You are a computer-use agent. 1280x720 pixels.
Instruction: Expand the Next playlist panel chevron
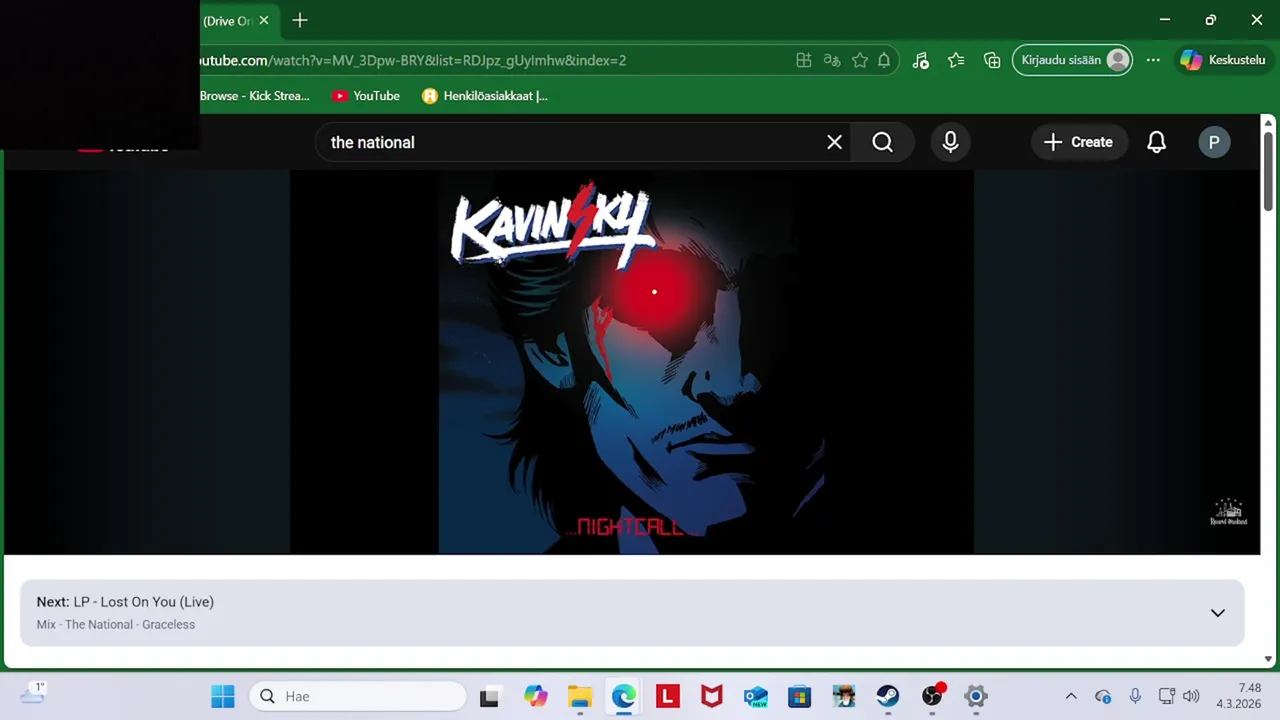click(1217, 613)
